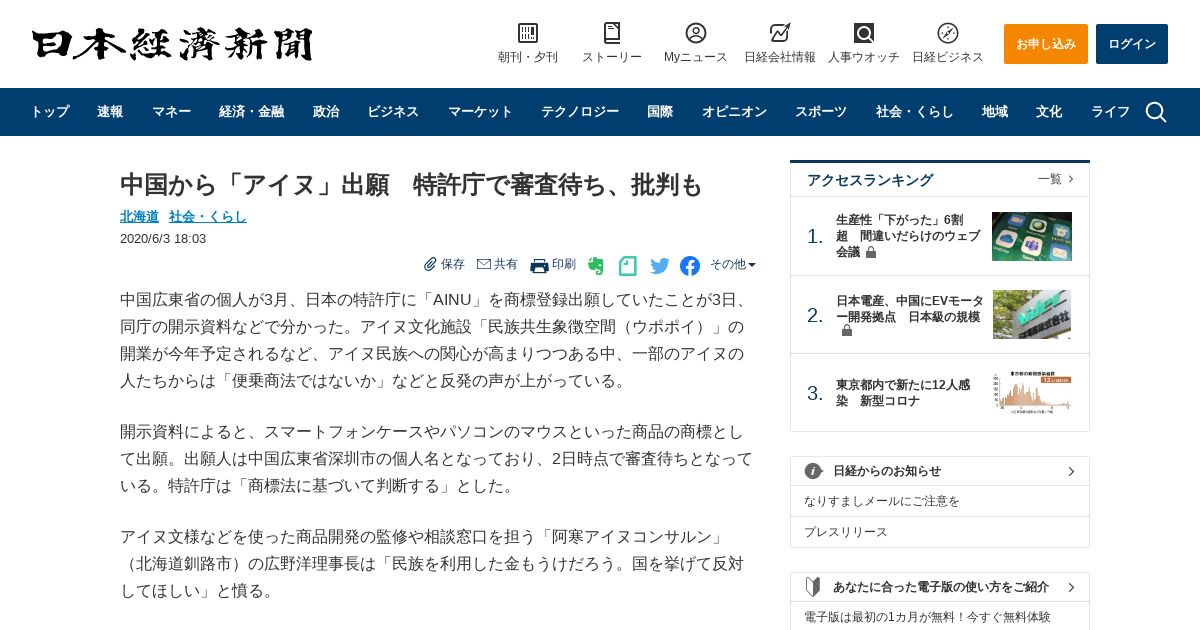Image resolution: width=1200 pixels, height=630 pixels.
Task: Share to note green icon
Action: pyautogui.click(x=628, y=265)
